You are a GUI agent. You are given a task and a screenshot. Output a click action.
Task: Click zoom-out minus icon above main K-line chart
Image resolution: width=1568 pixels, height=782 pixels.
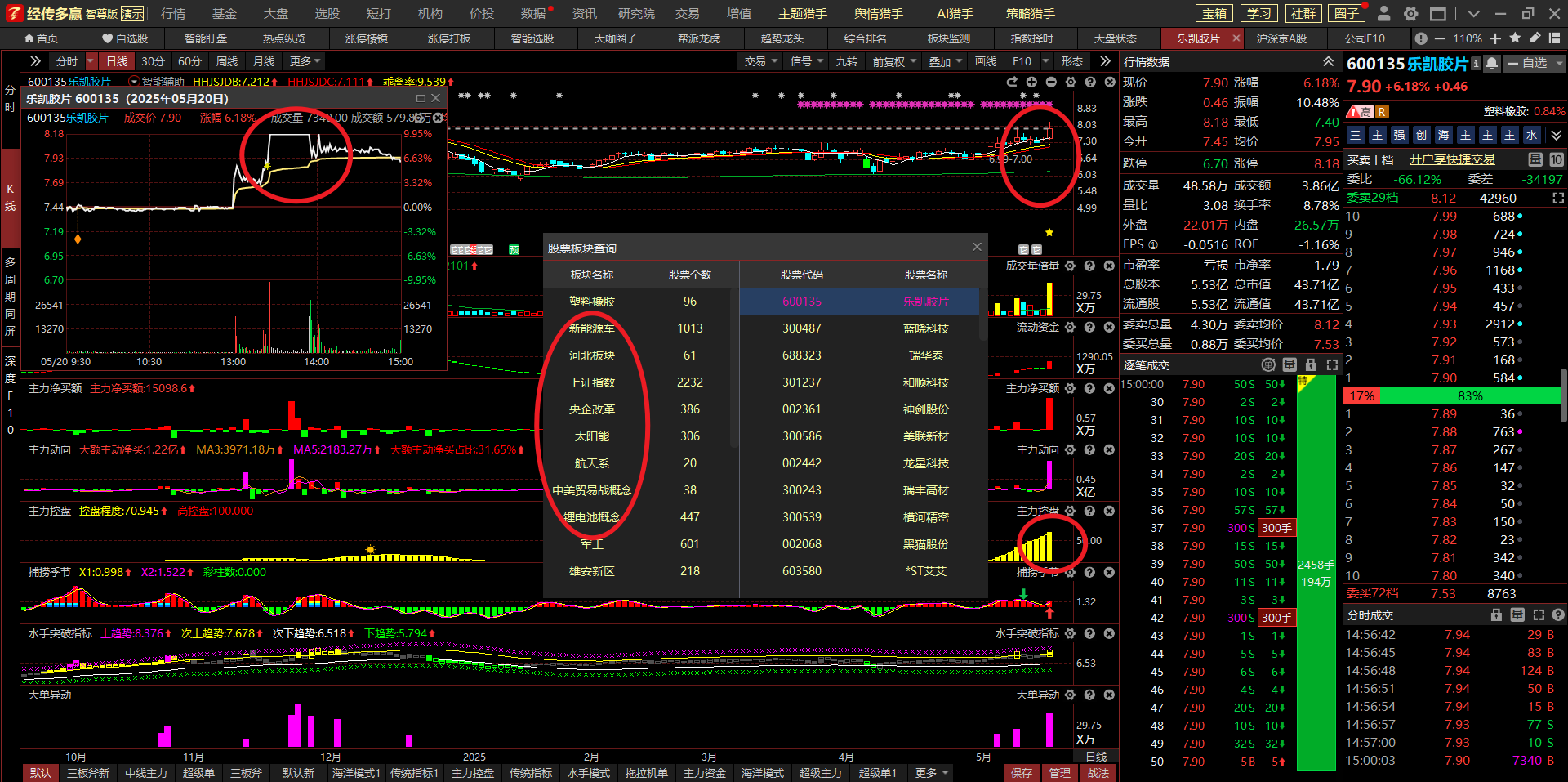click(1051, 82)
